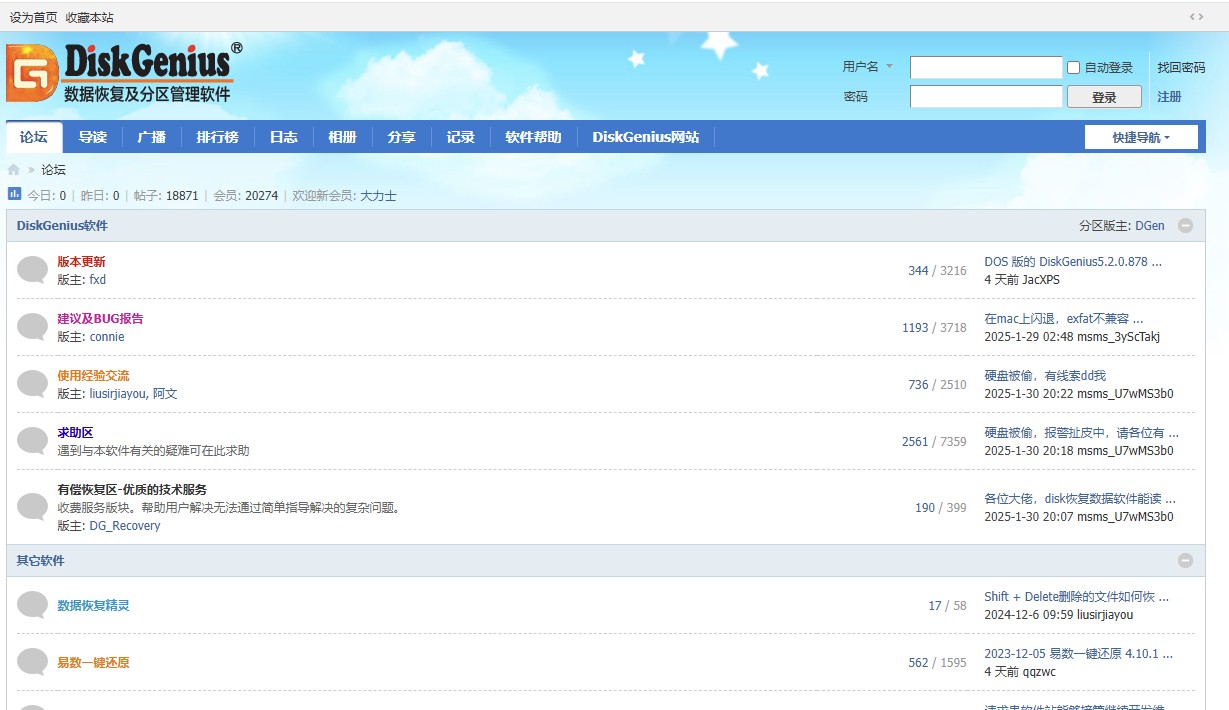
Task: Open the 快捷导航 dropdown
Action: pyautogui.click(x=1141, y=137)
